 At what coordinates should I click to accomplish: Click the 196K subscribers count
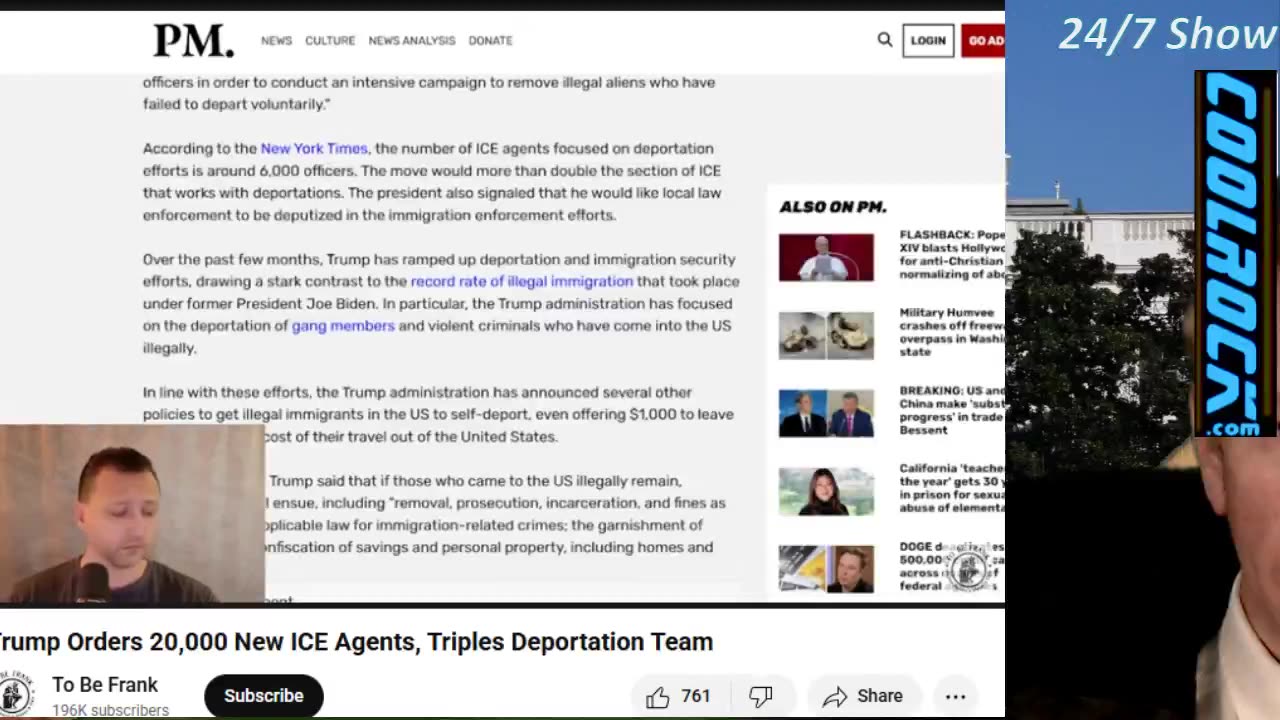[x=110, y=710]
